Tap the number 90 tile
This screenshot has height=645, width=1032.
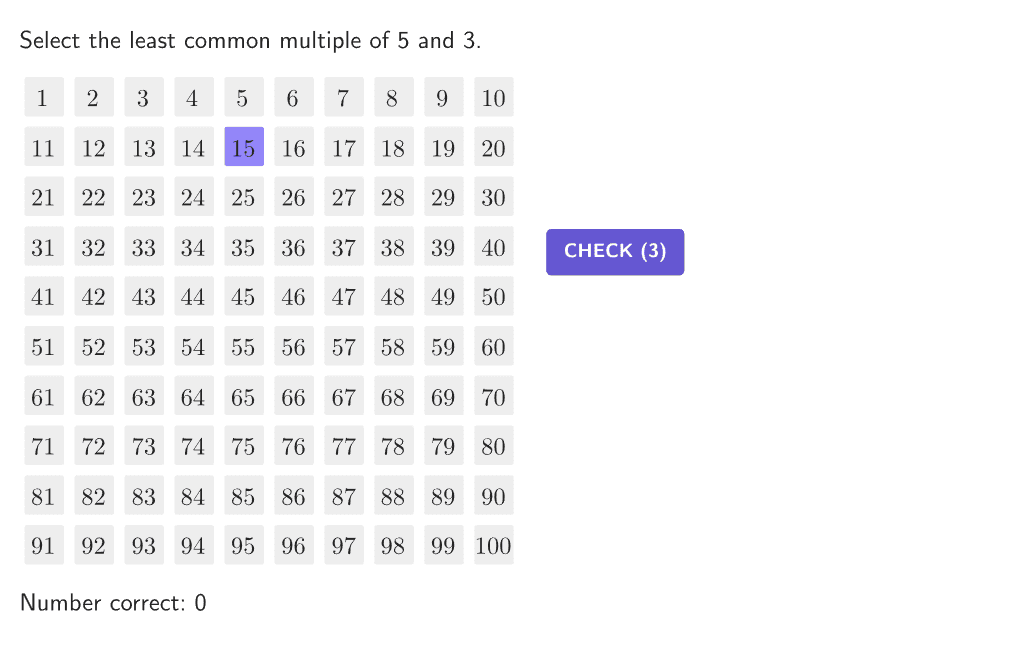[494, 496]
